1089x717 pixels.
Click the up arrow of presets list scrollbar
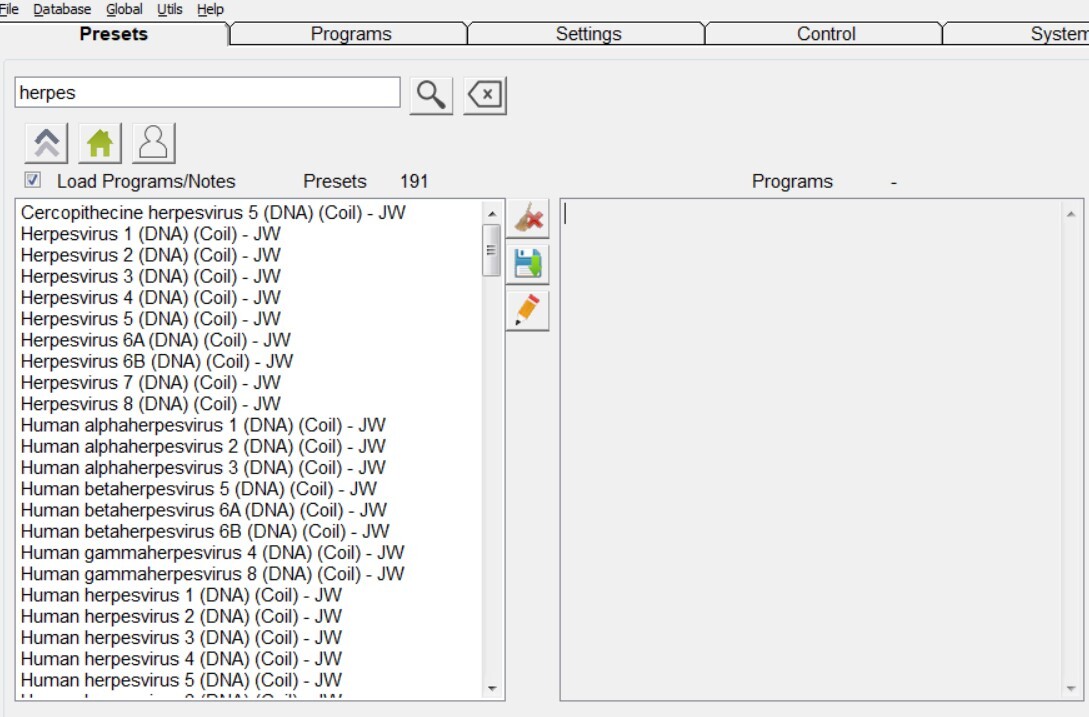[492, 213]
